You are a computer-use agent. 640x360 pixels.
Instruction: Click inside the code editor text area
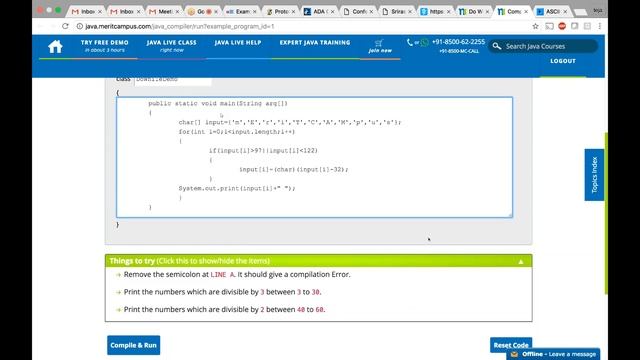tap(314, 157)
